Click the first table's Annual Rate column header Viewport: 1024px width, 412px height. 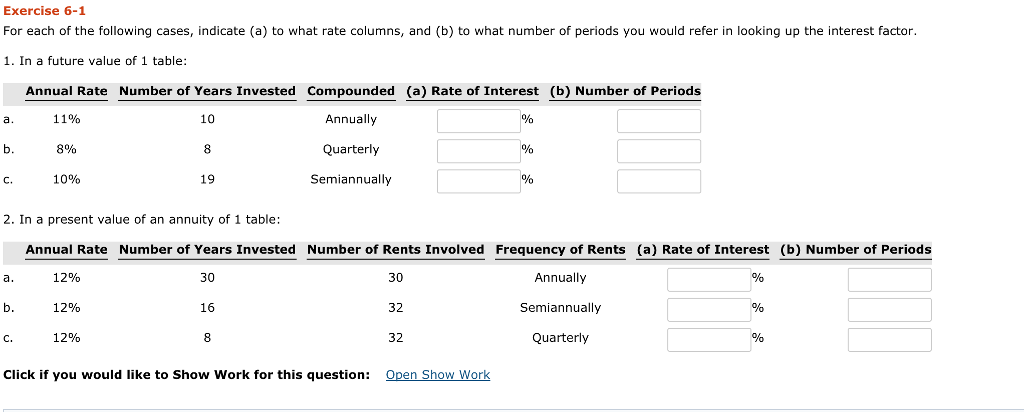point(66,91)
